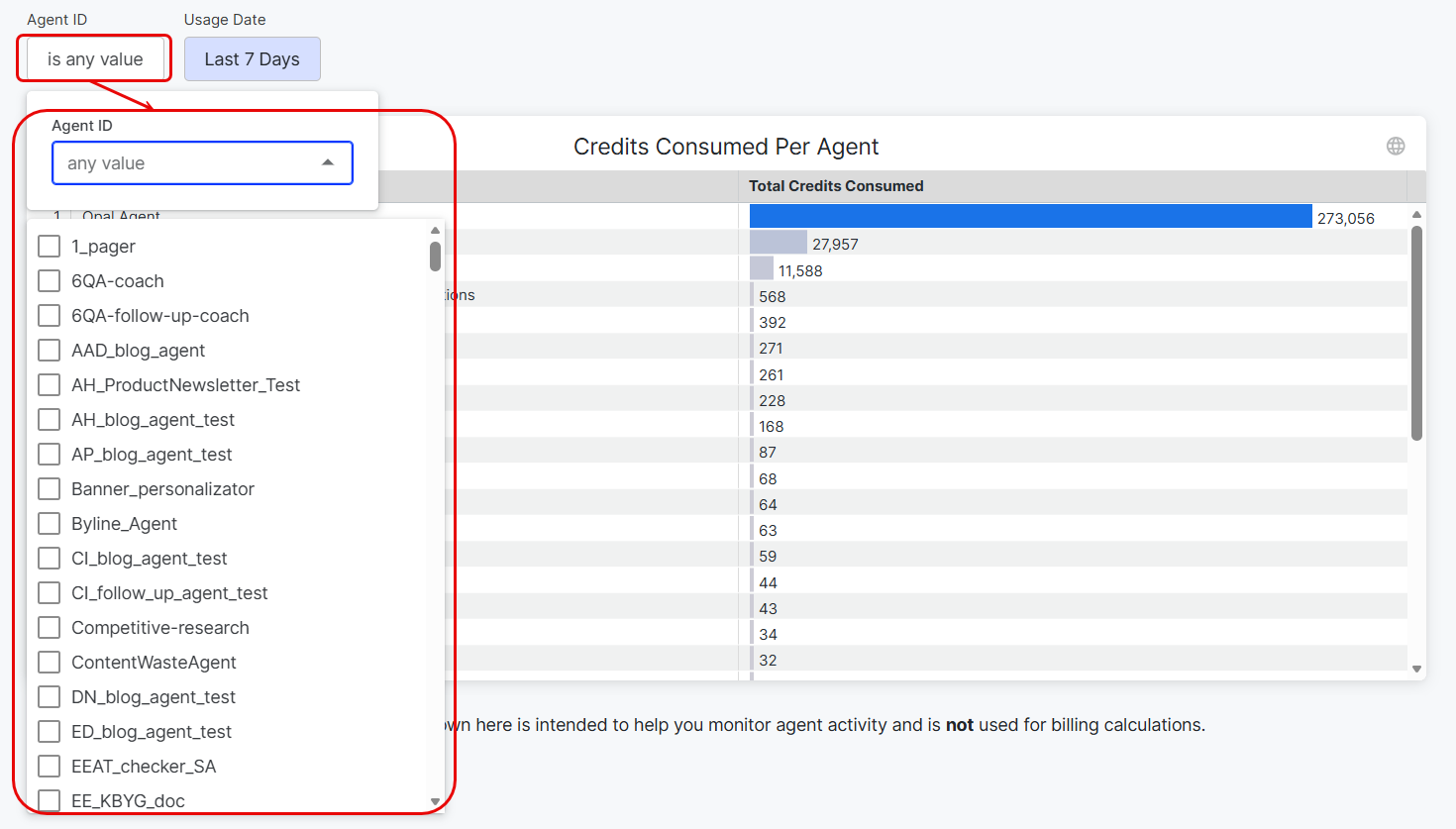Choose ContentWasteAgent option in list
The height and width of the screenshot is (829, 1456).
point(154,663)
